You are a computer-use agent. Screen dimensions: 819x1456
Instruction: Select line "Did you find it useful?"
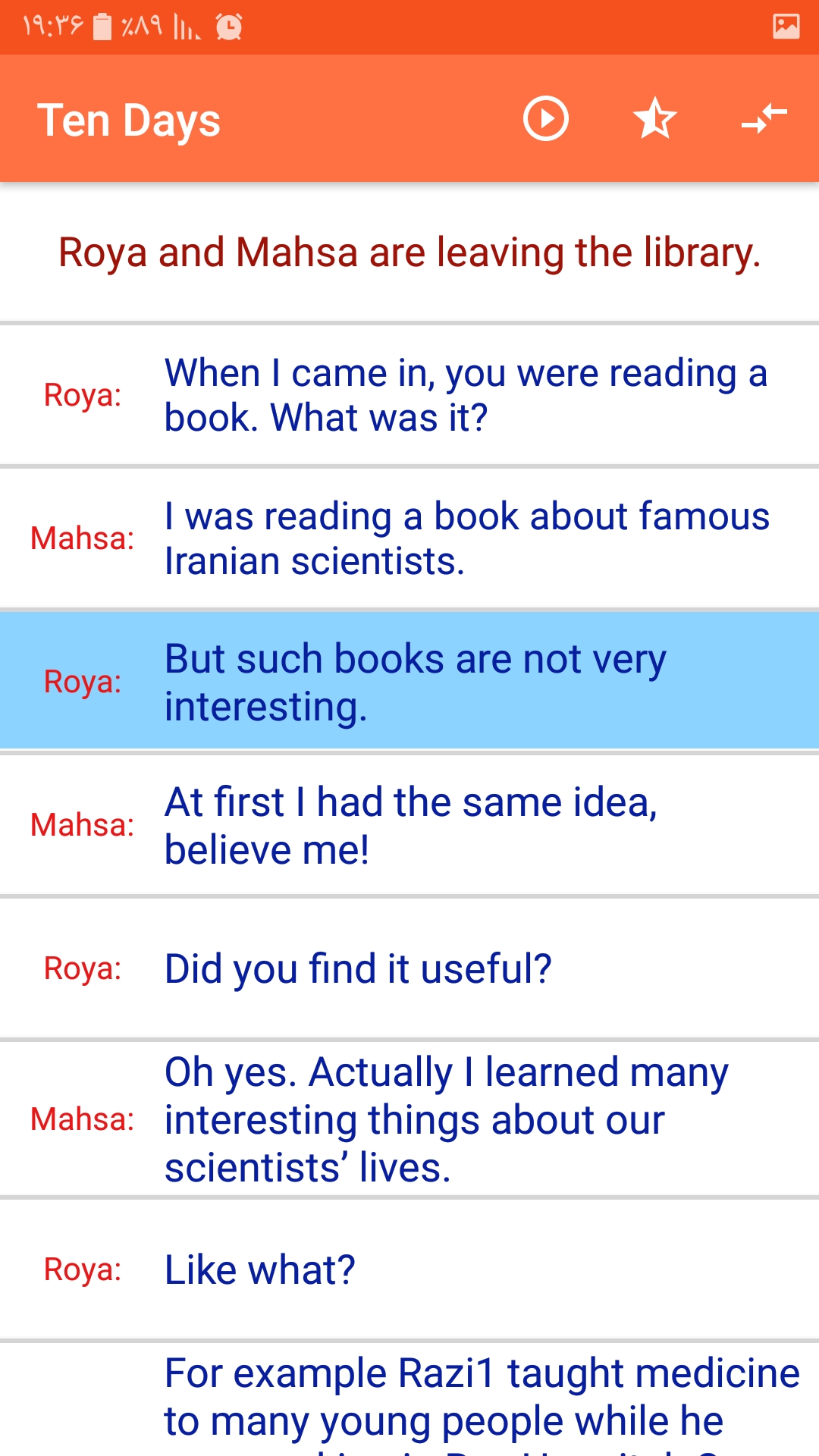358,968
